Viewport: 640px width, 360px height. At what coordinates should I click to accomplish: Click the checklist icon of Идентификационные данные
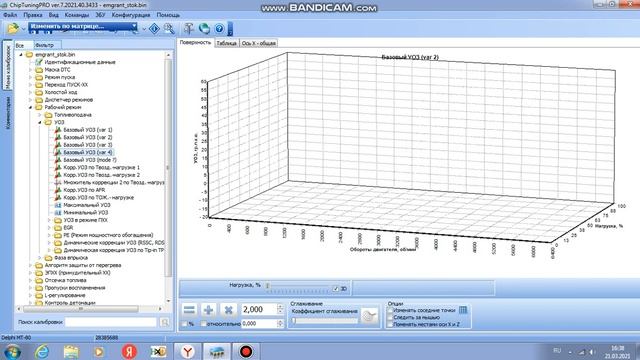pos(39,62)
